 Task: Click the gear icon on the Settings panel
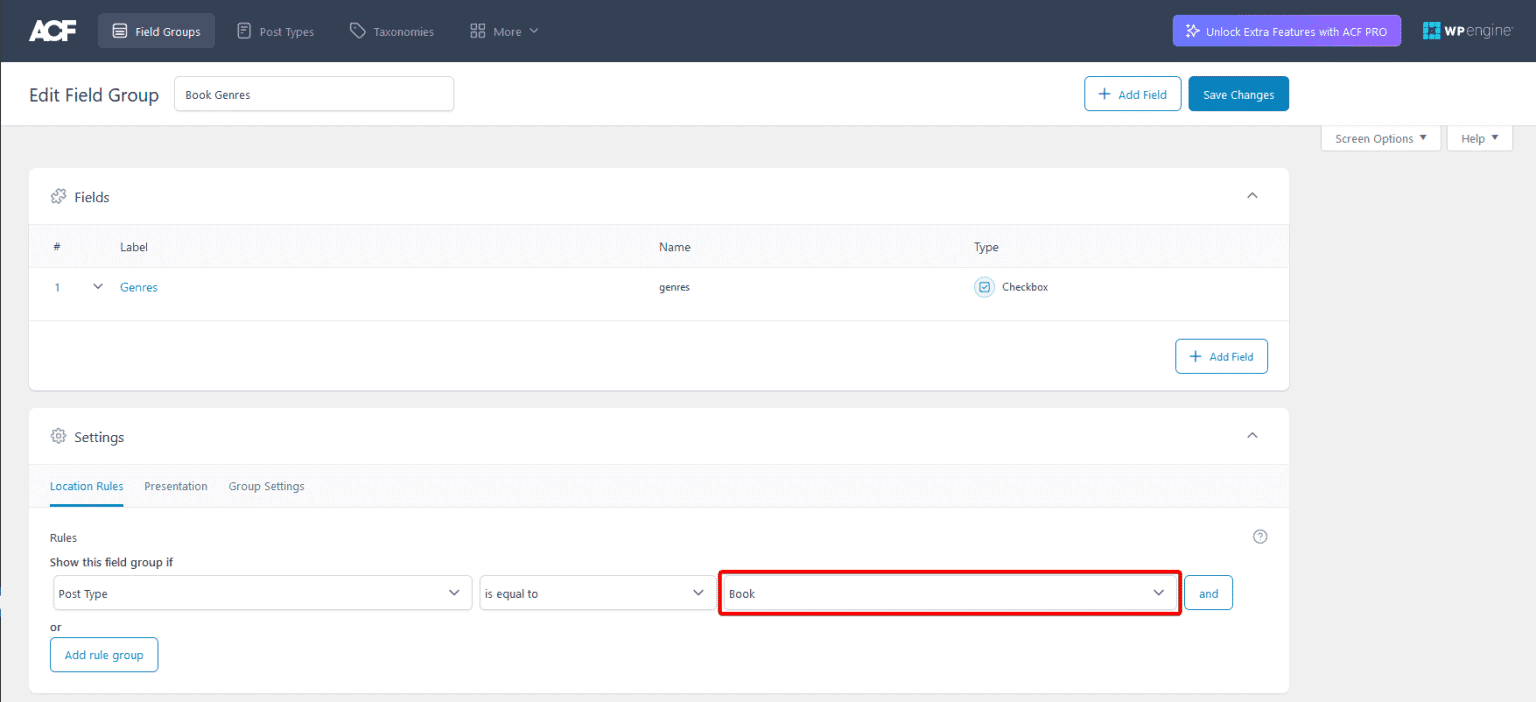[x=58, y=436]
